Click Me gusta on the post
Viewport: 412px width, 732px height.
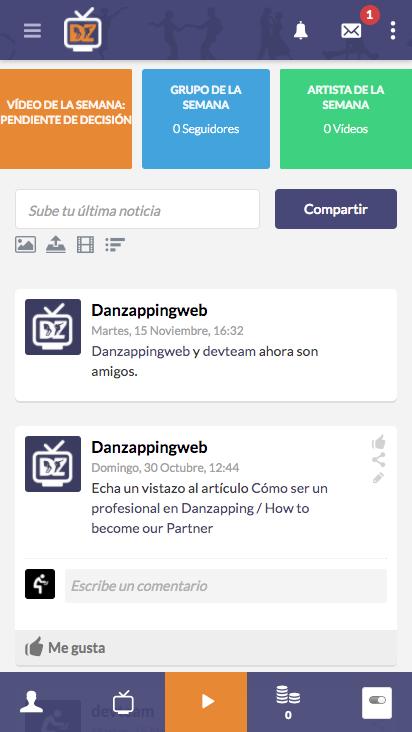pyautogui.click(x=65, y=648)
